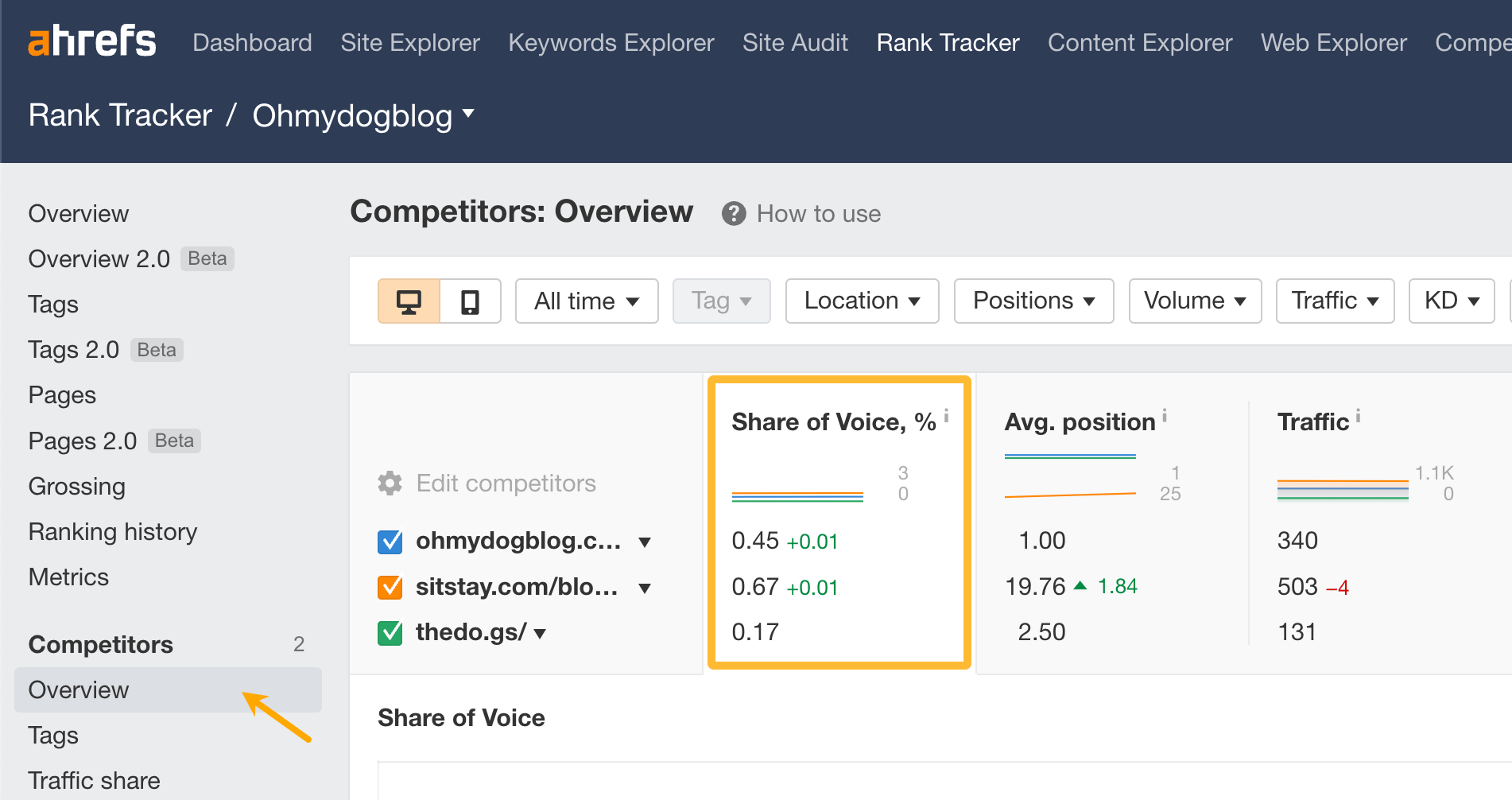Disable the sitstay.com/blo... competitor checkbox

(390, 587)
